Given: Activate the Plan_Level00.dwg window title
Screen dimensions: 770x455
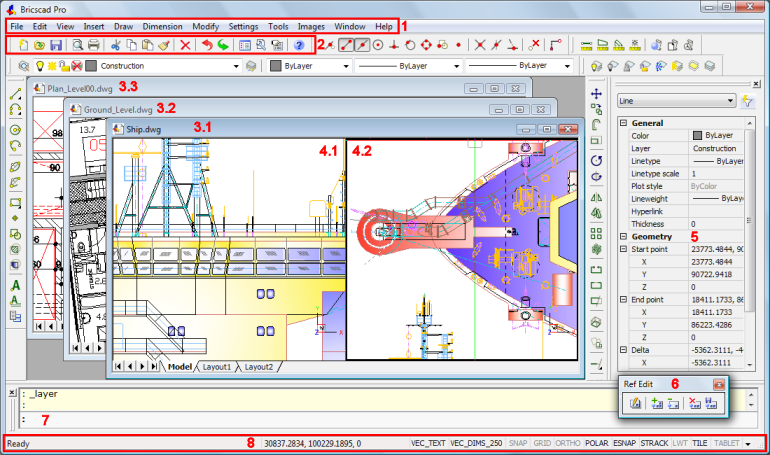Looking at the screenshot, I should click(80, 88).
